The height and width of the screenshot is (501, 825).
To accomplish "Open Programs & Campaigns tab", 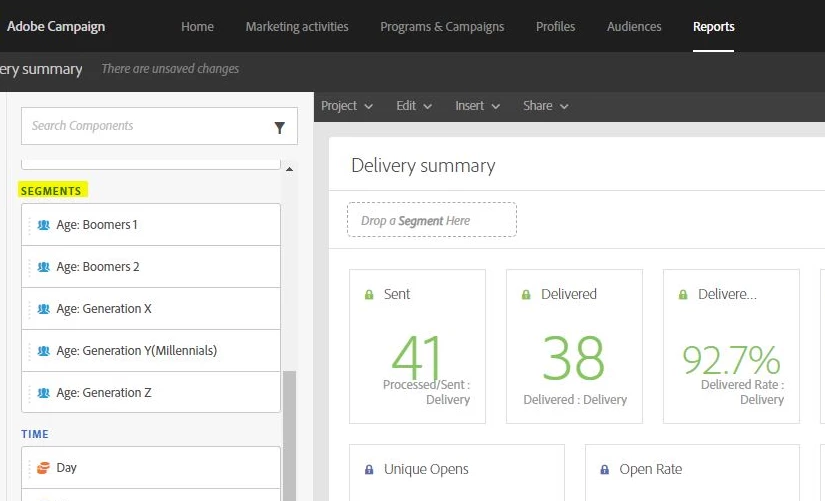I will [x=442, y=26].
